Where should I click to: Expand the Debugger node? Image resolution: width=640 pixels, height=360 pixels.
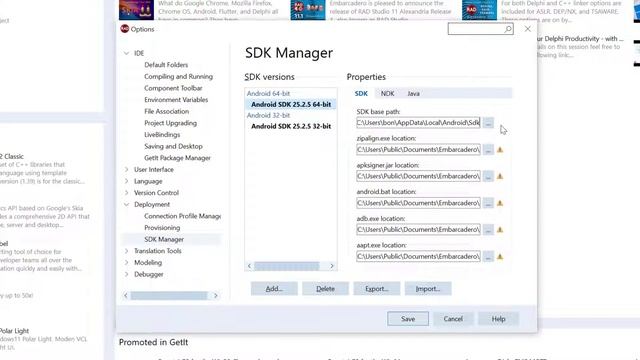click(x=127, y=274)
